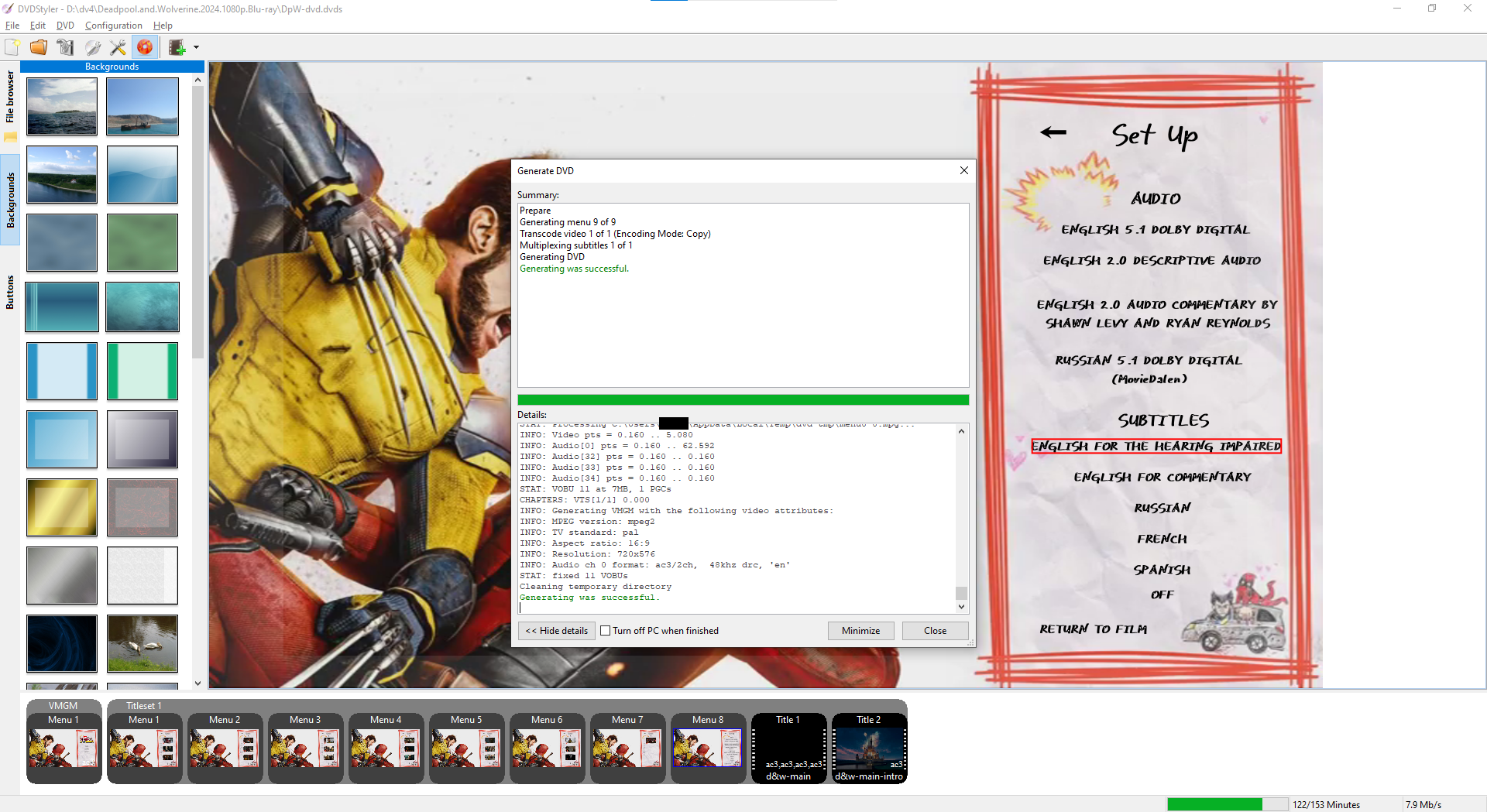Click the 7.9 Mb/s bitrate status text
1487x812 pixels.
point(1423,805)
